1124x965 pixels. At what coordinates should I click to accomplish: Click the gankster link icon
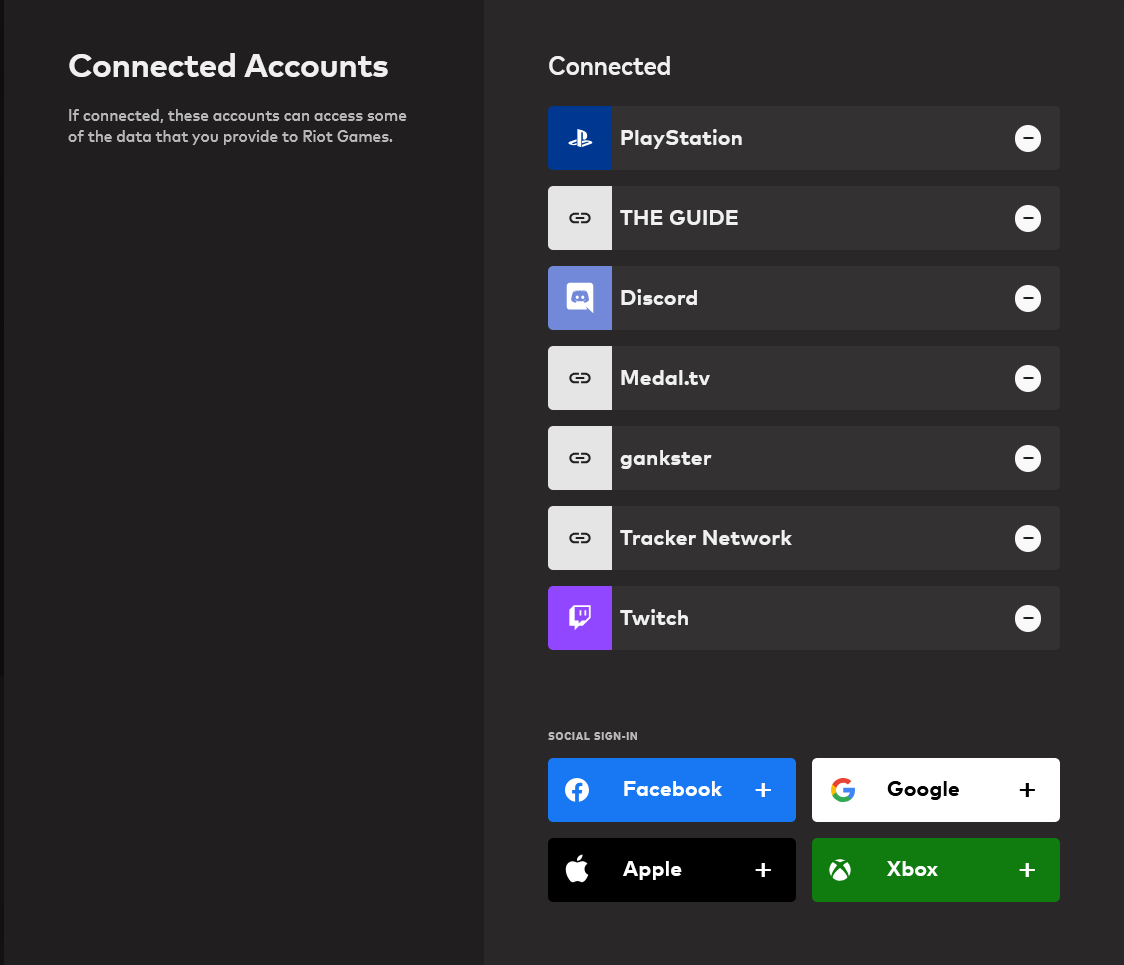[x=580, y=458]
